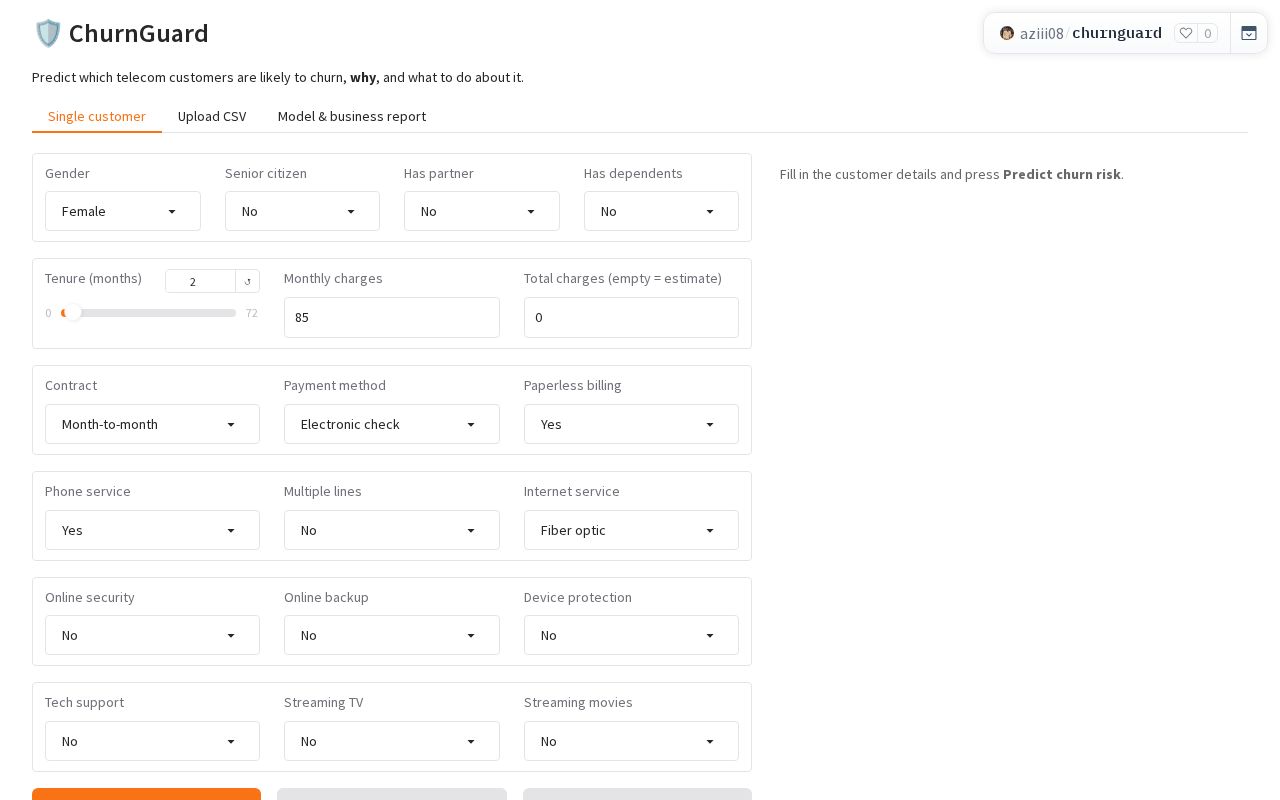
Task: Click the churnguard space name link
Action: point(1117,33)
